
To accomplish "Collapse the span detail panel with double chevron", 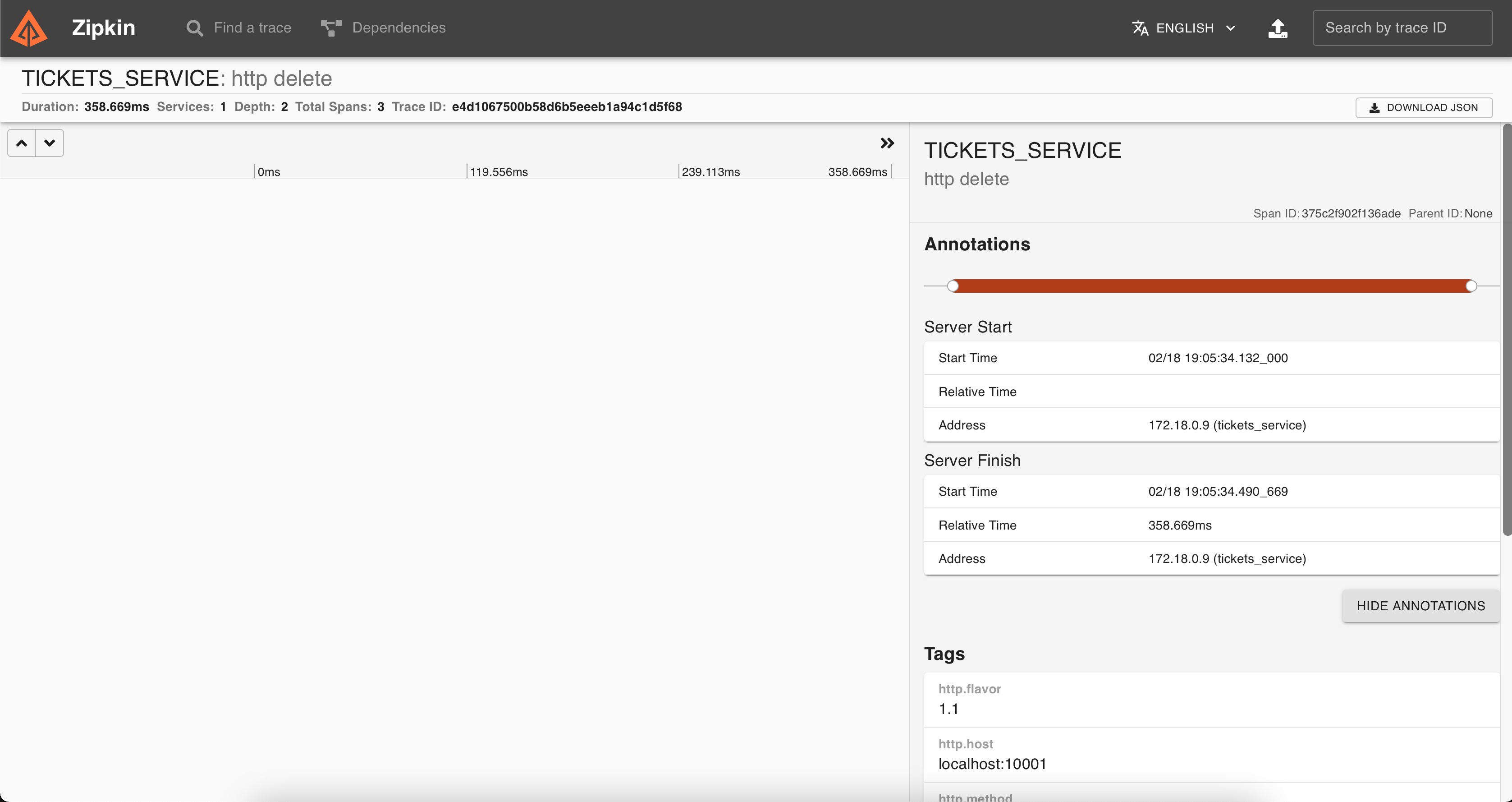I will pos(887,143).
